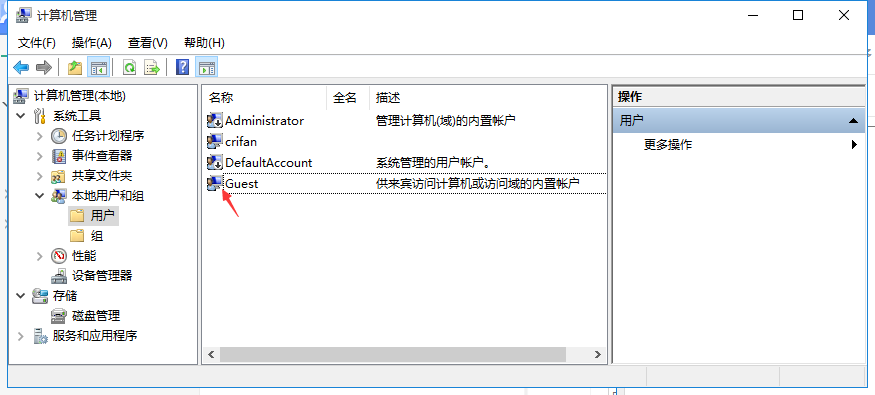The height and width of the screenshot is (395, 875).
Task: Click the 磁盘管理 icon in tree
Action: (59, 316)
